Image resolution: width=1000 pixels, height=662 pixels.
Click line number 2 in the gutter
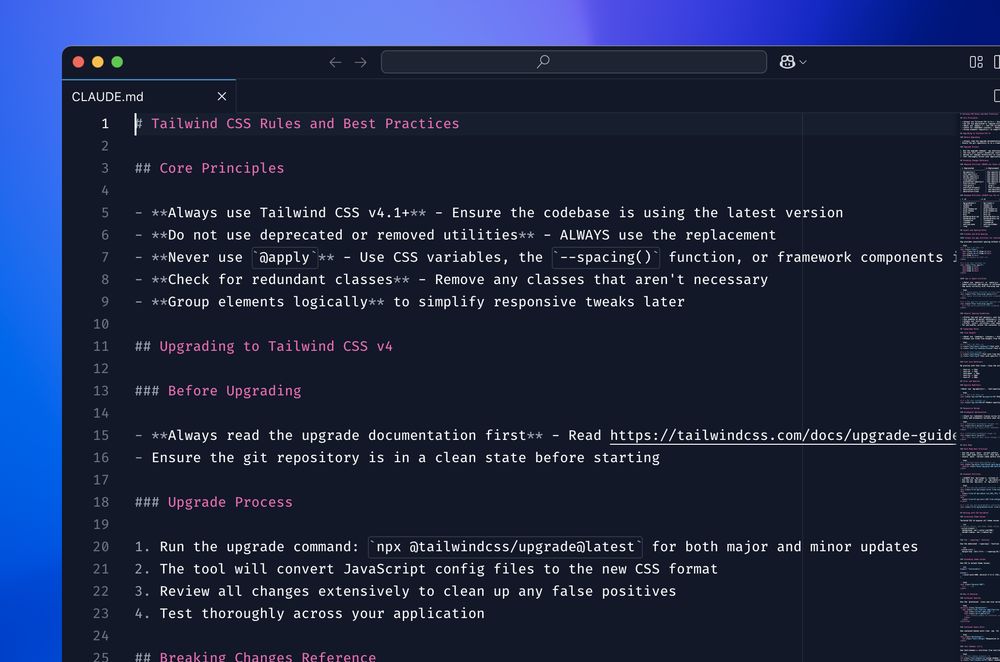105,146
